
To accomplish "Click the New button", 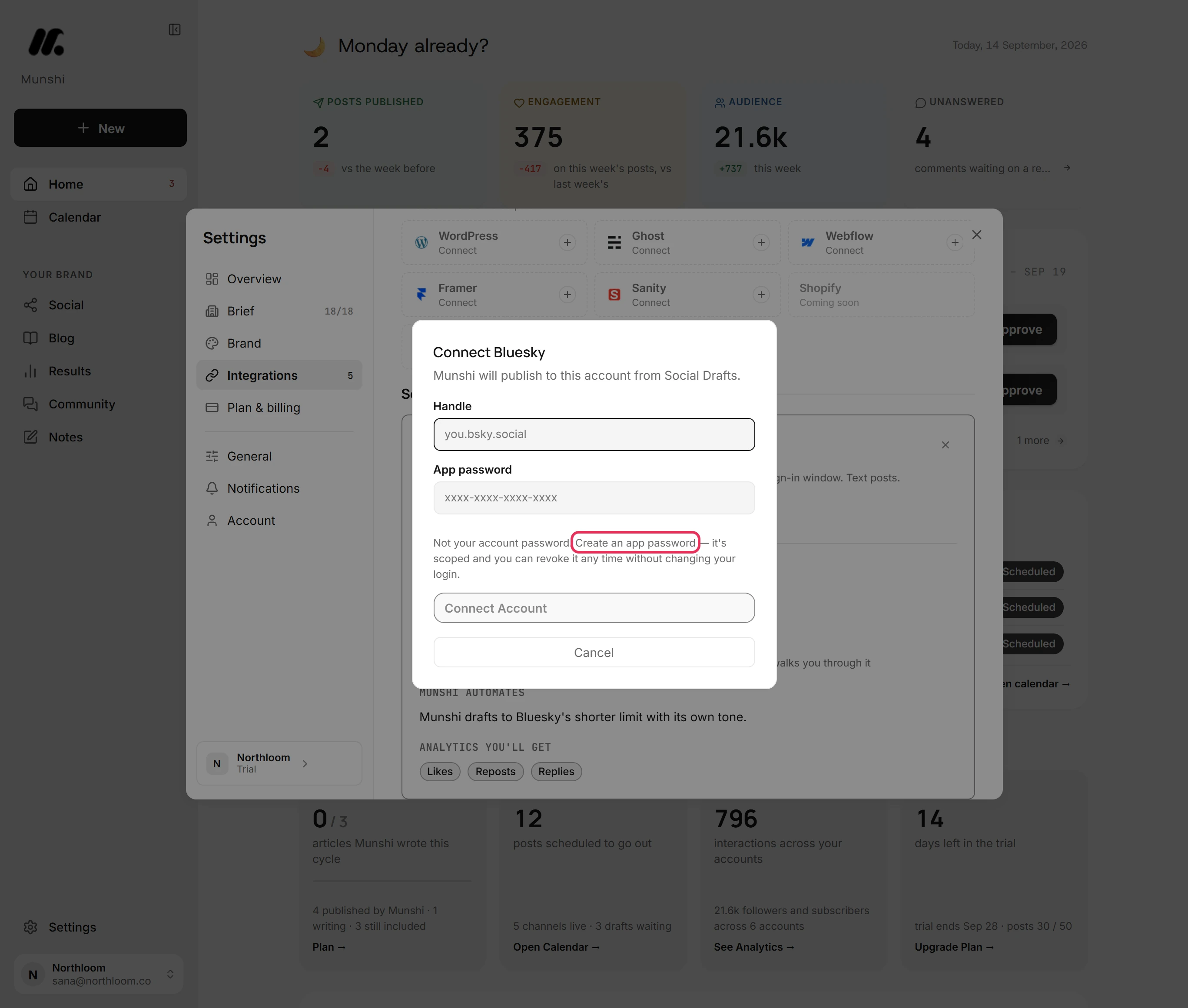I will click(x=100, y=128).
